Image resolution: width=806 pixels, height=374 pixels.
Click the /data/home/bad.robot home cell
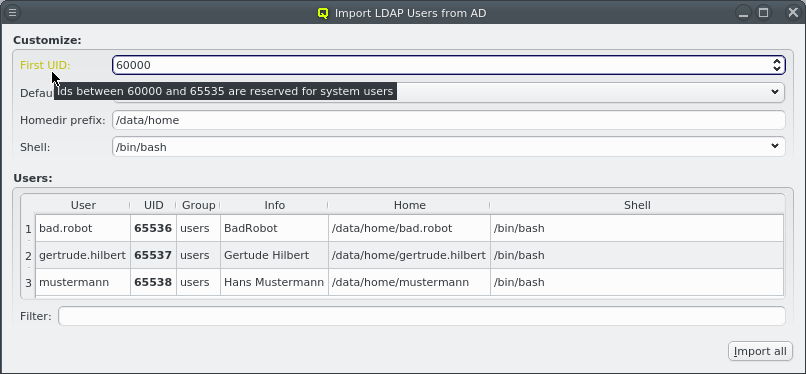point(409,228)
